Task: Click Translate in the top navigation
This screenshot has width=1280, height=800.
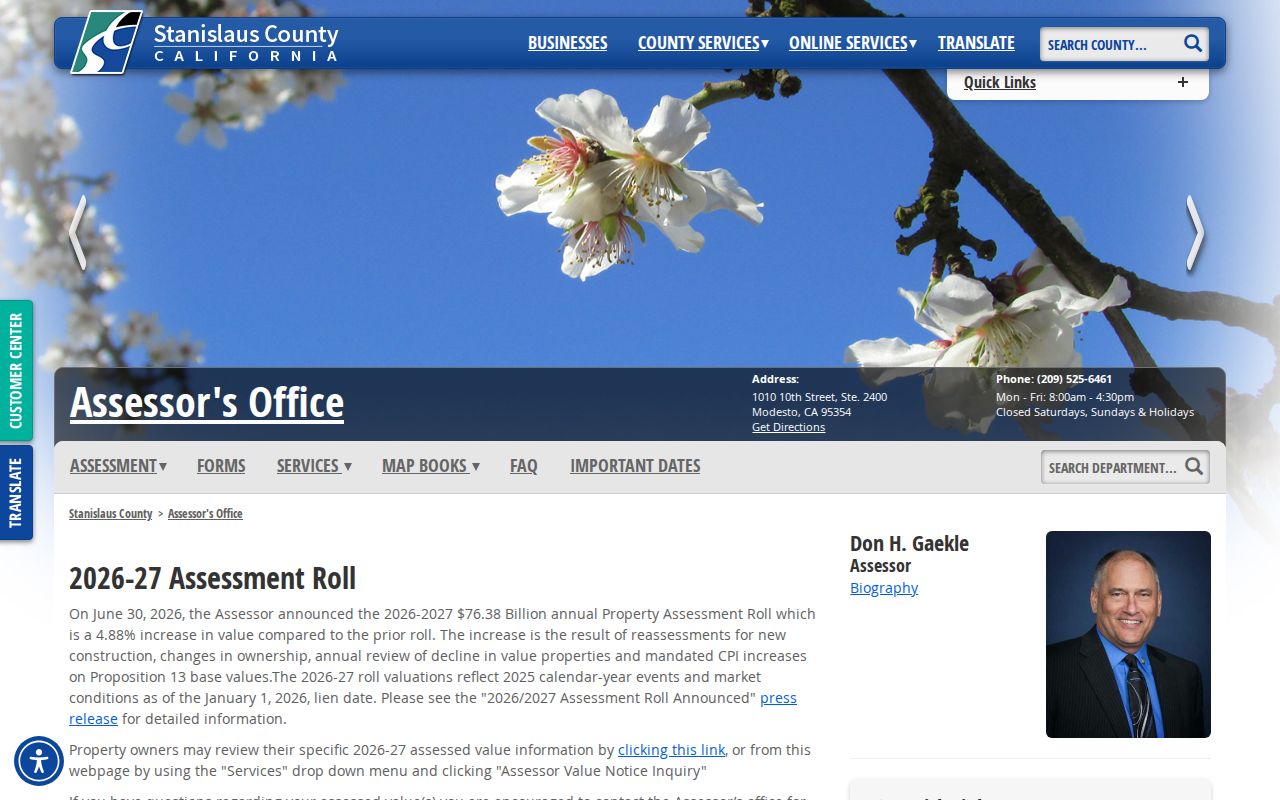Action: pos(976,43)
